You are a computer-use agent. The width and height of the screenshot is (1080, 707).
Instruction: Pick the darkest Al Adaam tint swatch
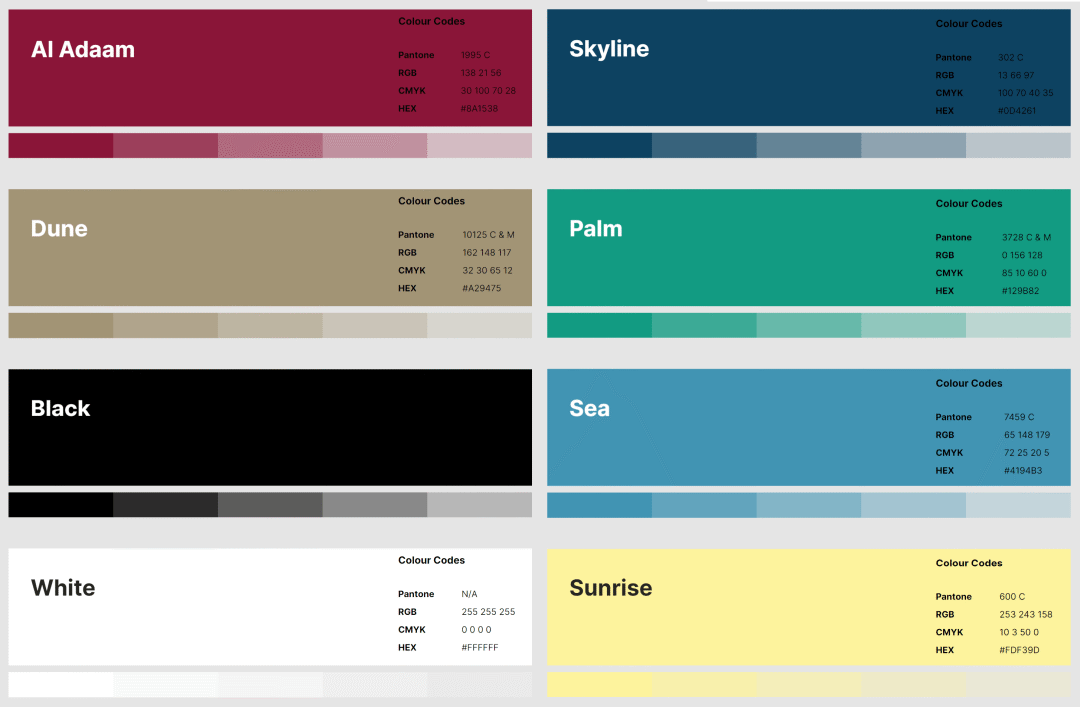tap(60, 146)
